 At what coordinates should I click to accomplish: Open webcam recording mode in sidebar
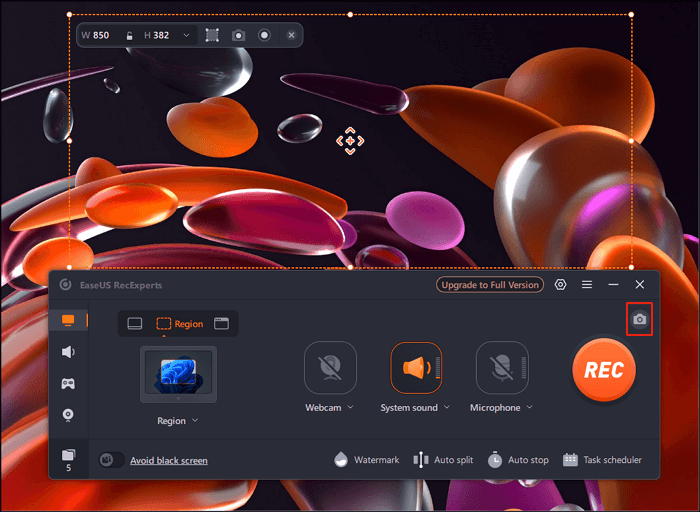click(68, 414)
